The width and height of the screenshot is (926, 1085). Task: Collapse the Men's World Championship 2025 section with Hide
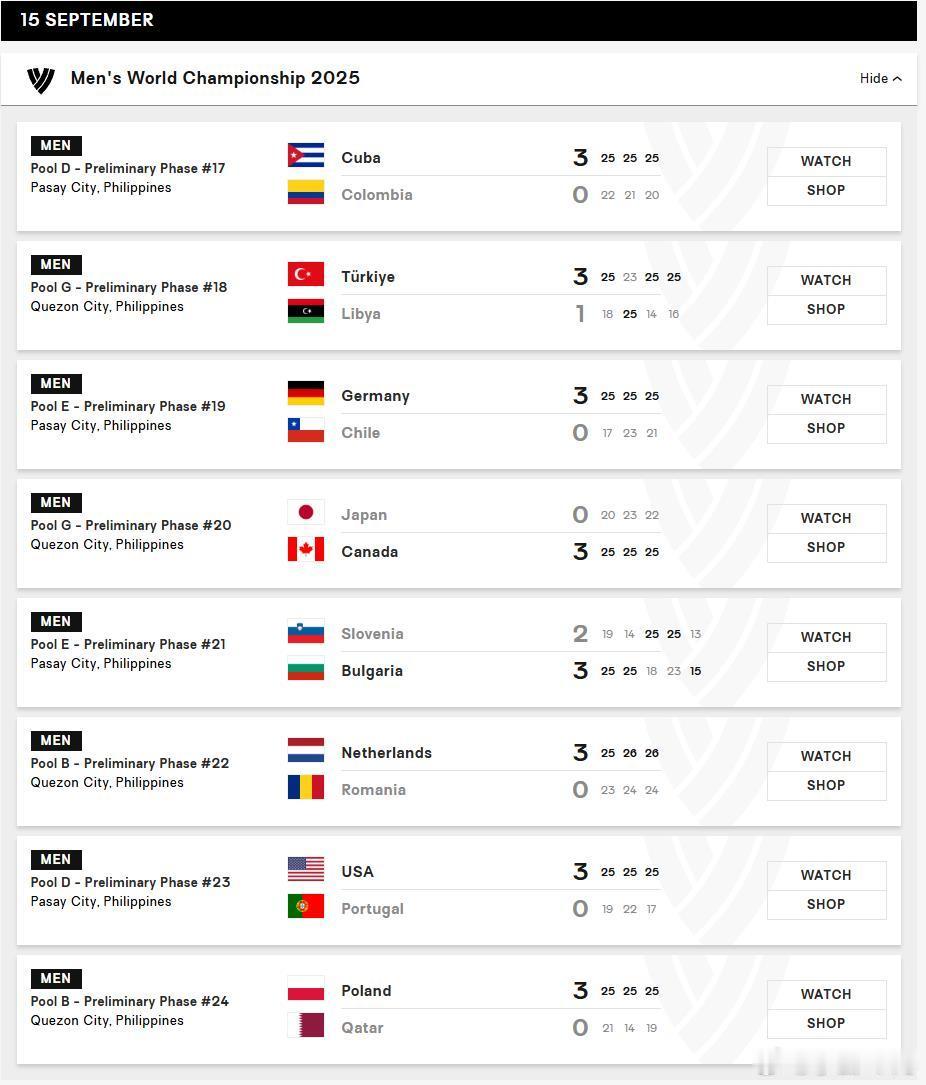(880, 78)
